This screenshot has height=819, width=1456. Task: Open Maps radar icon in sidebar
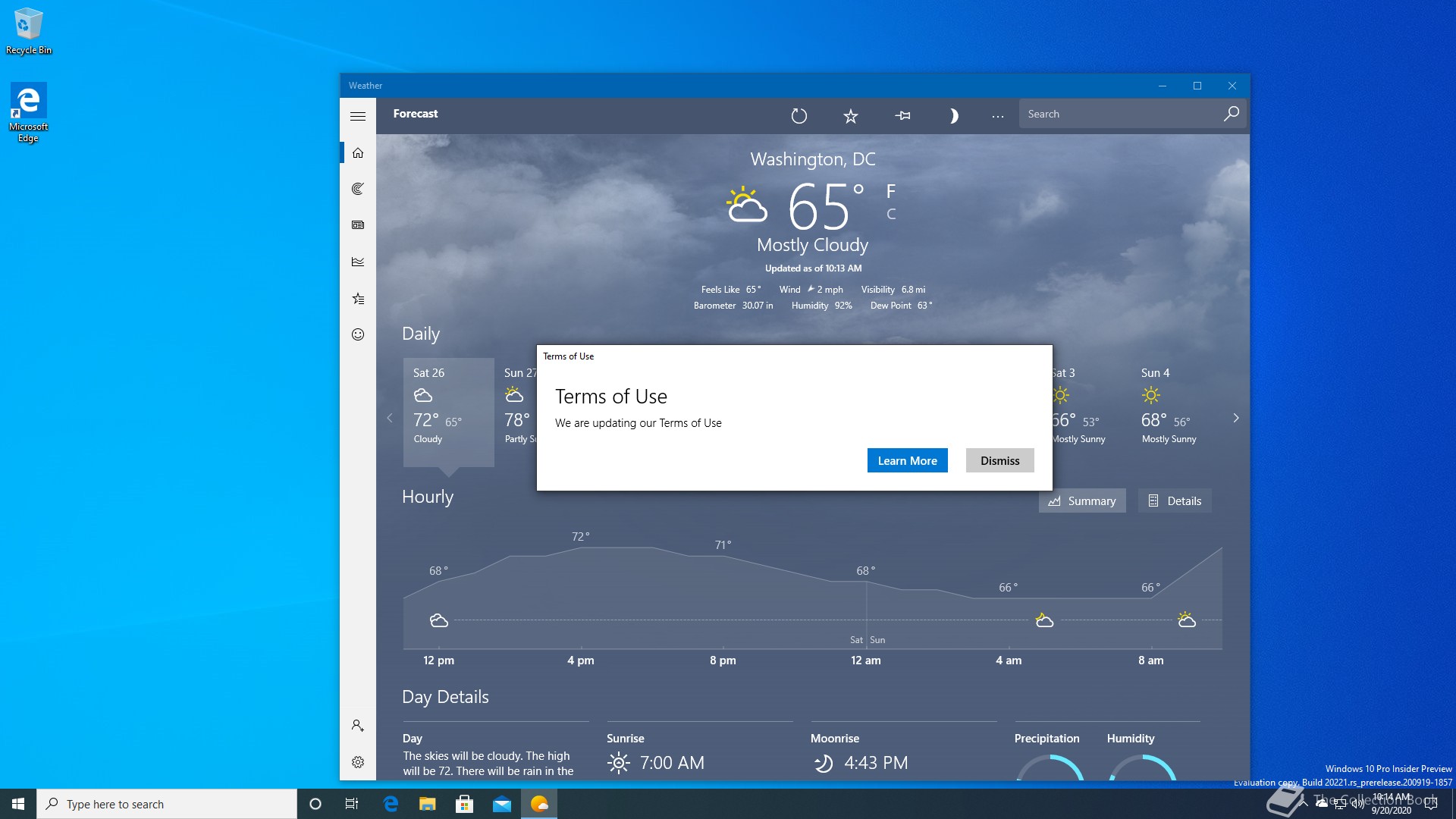(x=358, y=189)
